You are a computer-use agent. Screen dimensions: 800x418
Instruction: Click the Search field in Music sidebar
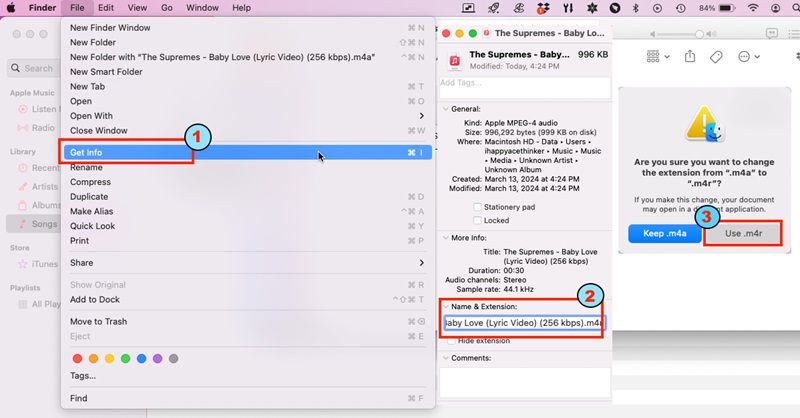point(33,68)
